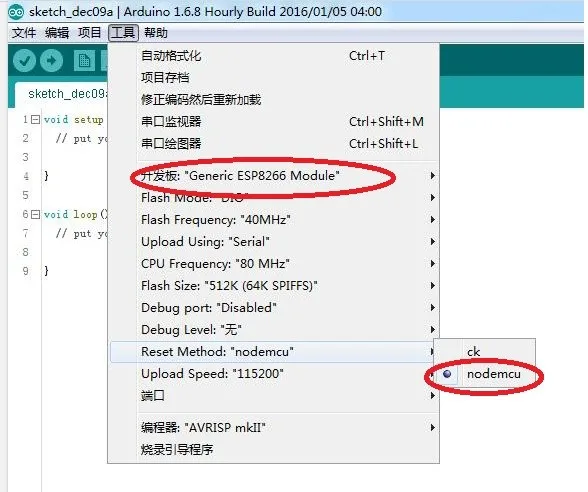
Task: Click the comment on line 2
Action: pyautogui.click(x=81, y=138)
